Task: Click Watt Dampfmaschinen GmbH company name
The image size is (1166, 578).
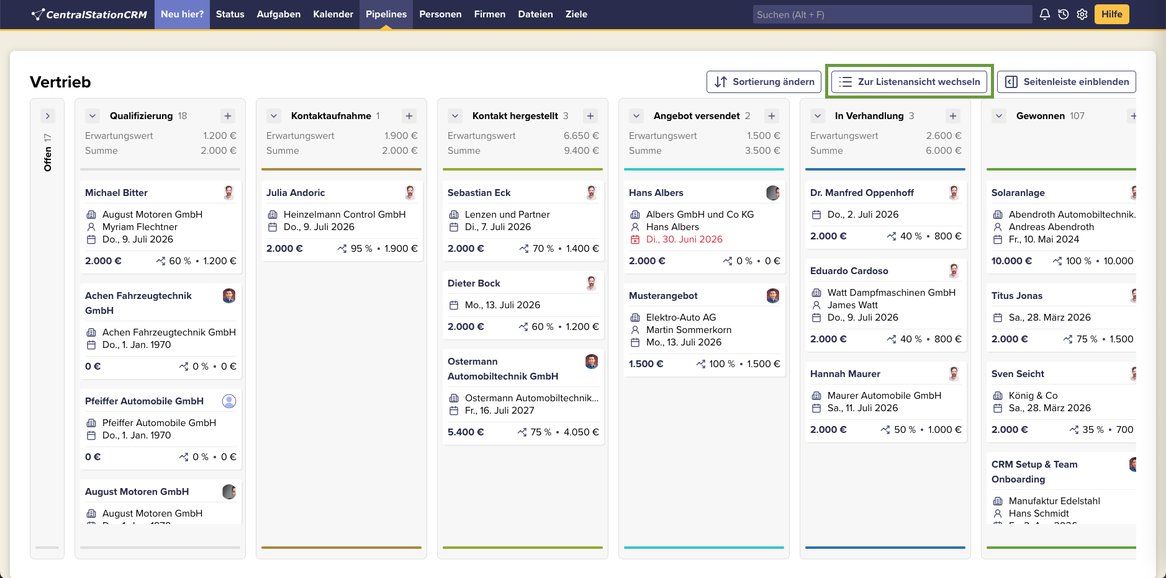Action: [x=892, y=292]
